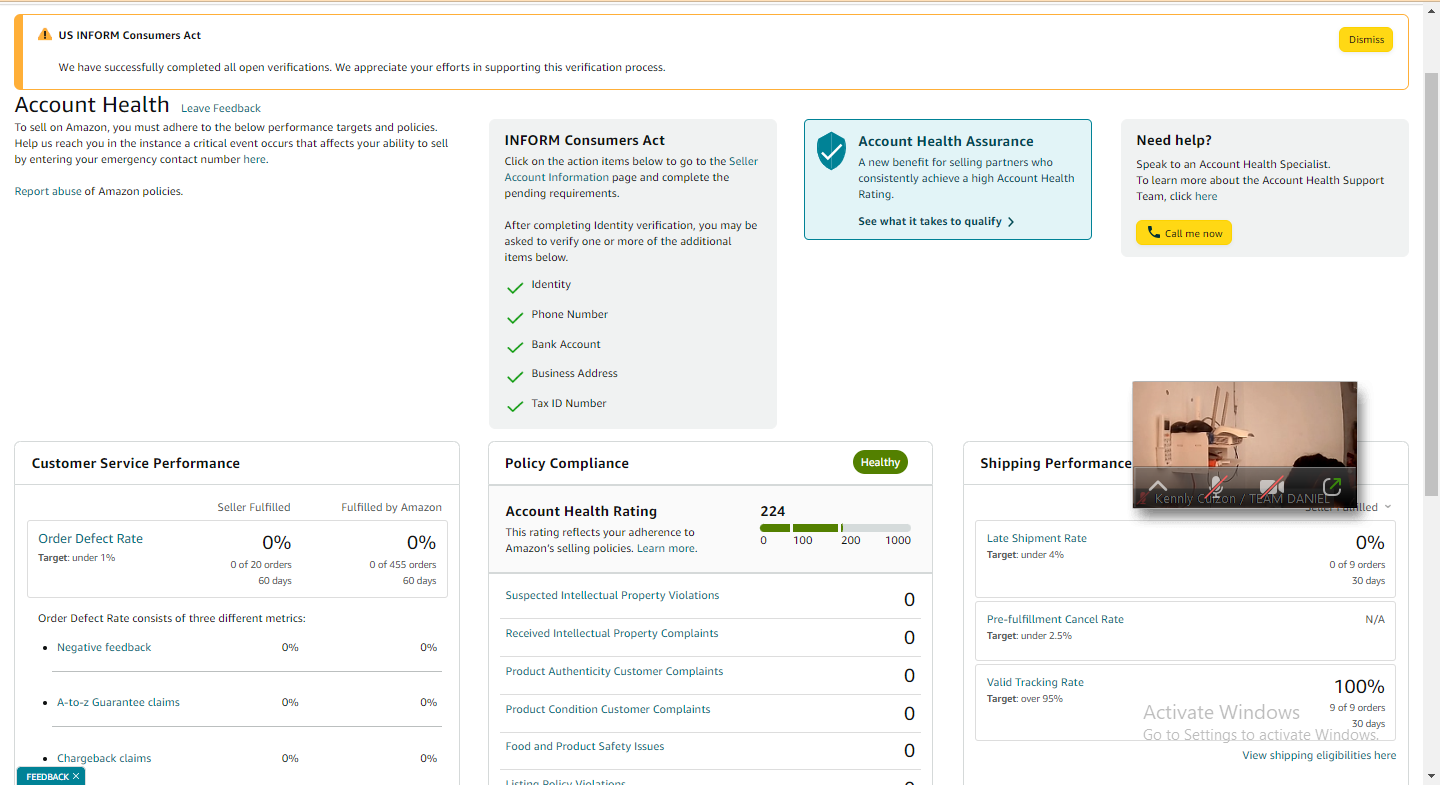This screenshot has height=785, width=1440.
Task: Click the 100% Valid Tracking Rate value
Action: [x=1359, y=687]
